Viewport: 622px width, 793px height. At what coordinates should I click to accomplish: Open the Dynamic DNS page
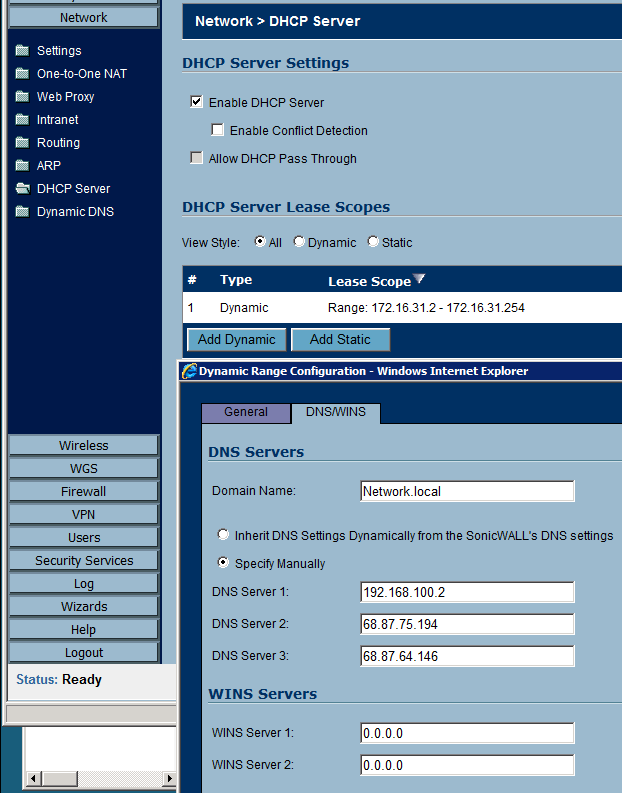point(75,211)
